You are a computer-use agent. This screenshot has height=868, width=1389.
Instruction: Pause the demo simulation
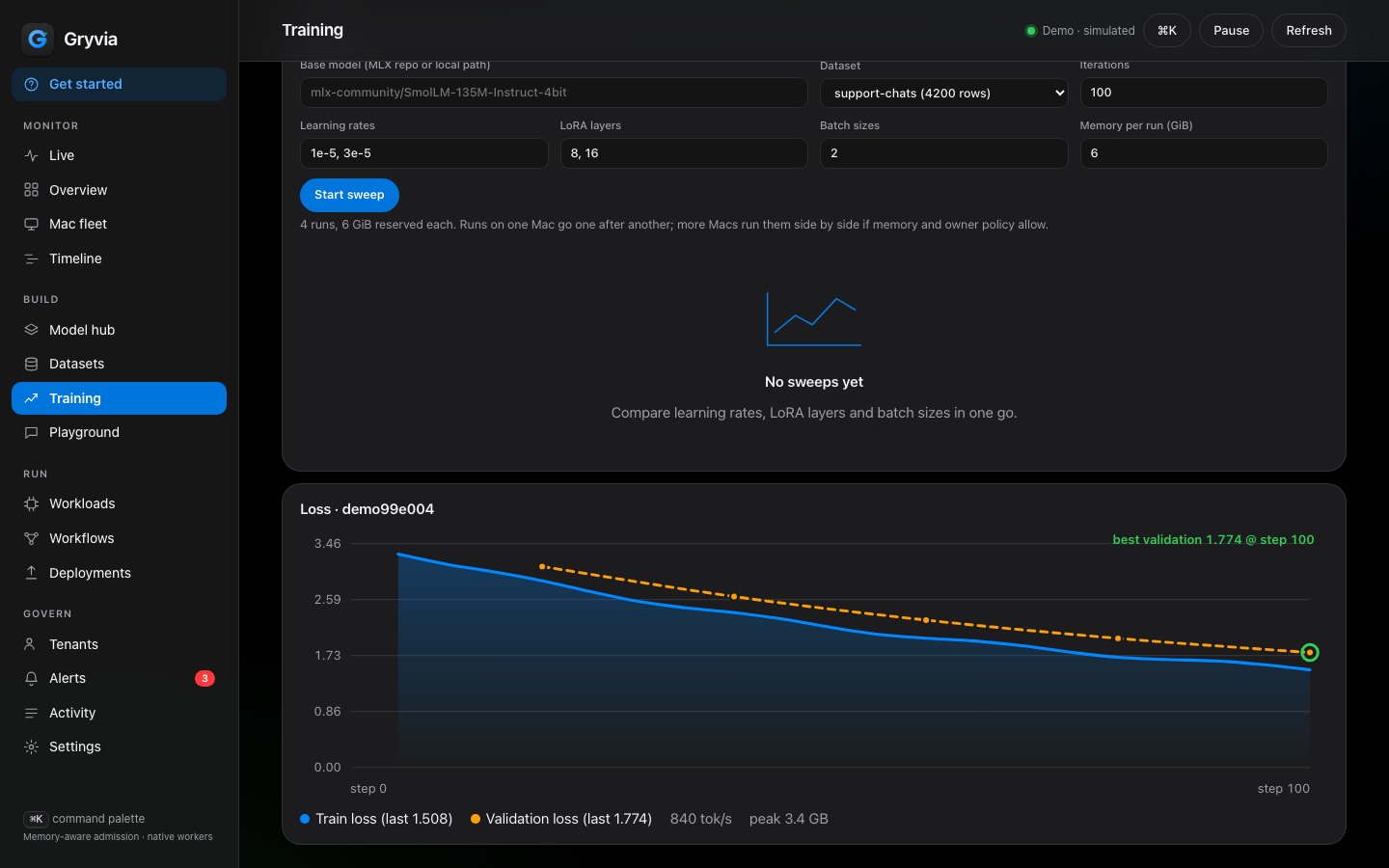tap(1231, 31)
